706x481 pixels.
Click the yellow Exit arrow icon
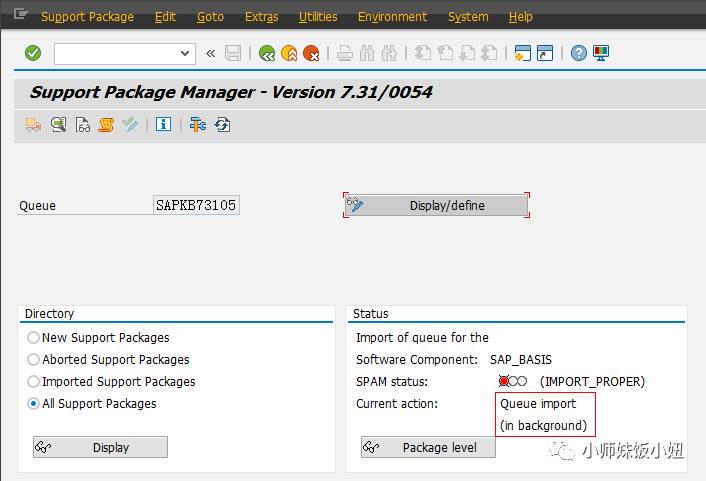(x=289, y=53)
